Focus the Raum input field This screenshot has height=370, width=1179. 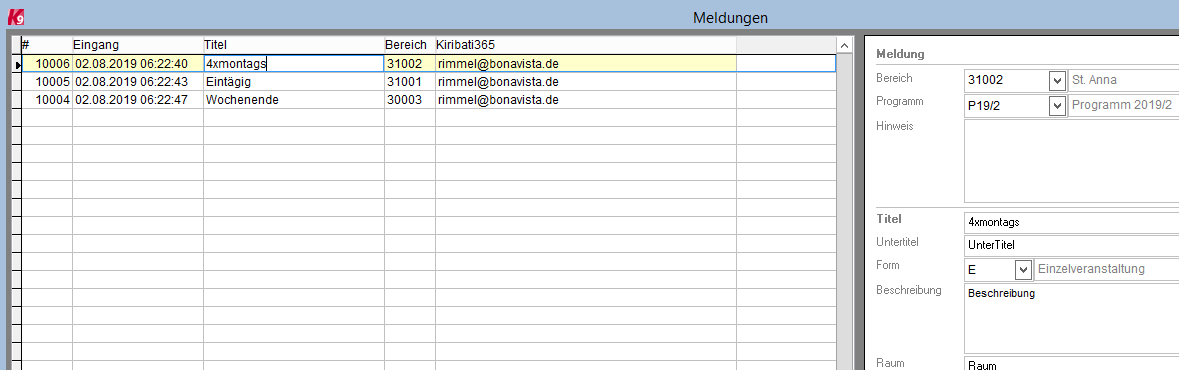point(1071,365)
